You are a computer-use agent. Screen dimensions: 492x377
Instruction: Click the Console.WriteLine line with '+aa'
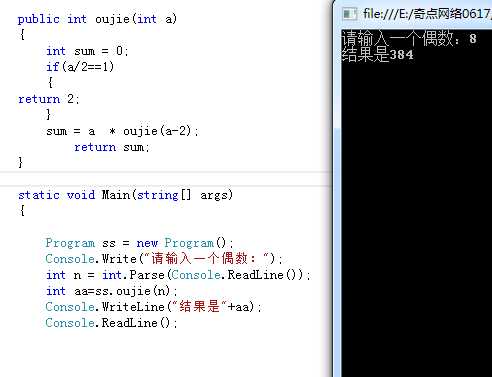click(154, 307)
